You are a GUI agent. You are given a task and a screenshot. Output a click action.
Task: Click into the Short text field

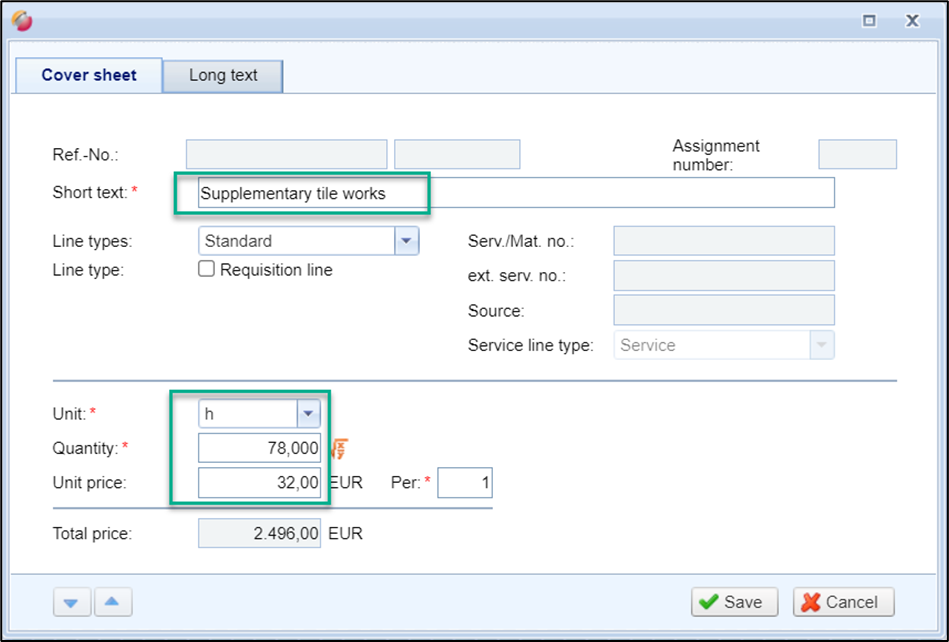tap(515, 193)
